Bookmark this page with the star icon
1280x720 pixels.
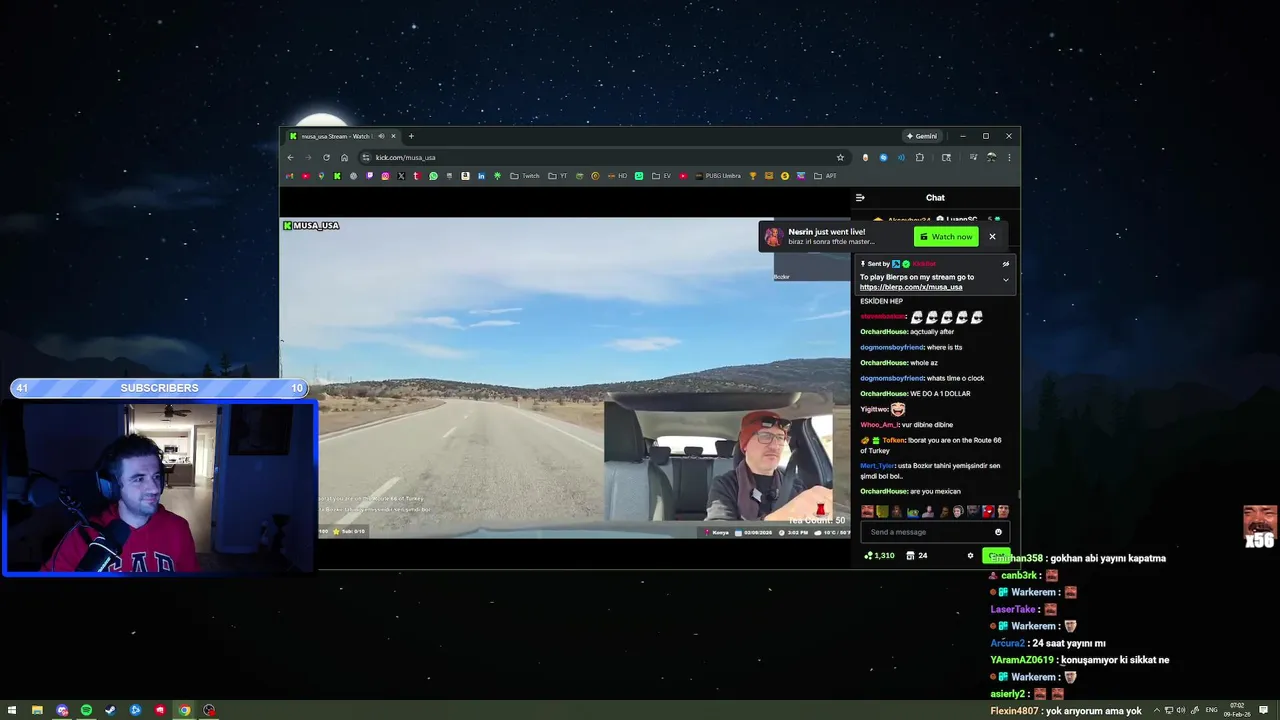coord(840,157)
